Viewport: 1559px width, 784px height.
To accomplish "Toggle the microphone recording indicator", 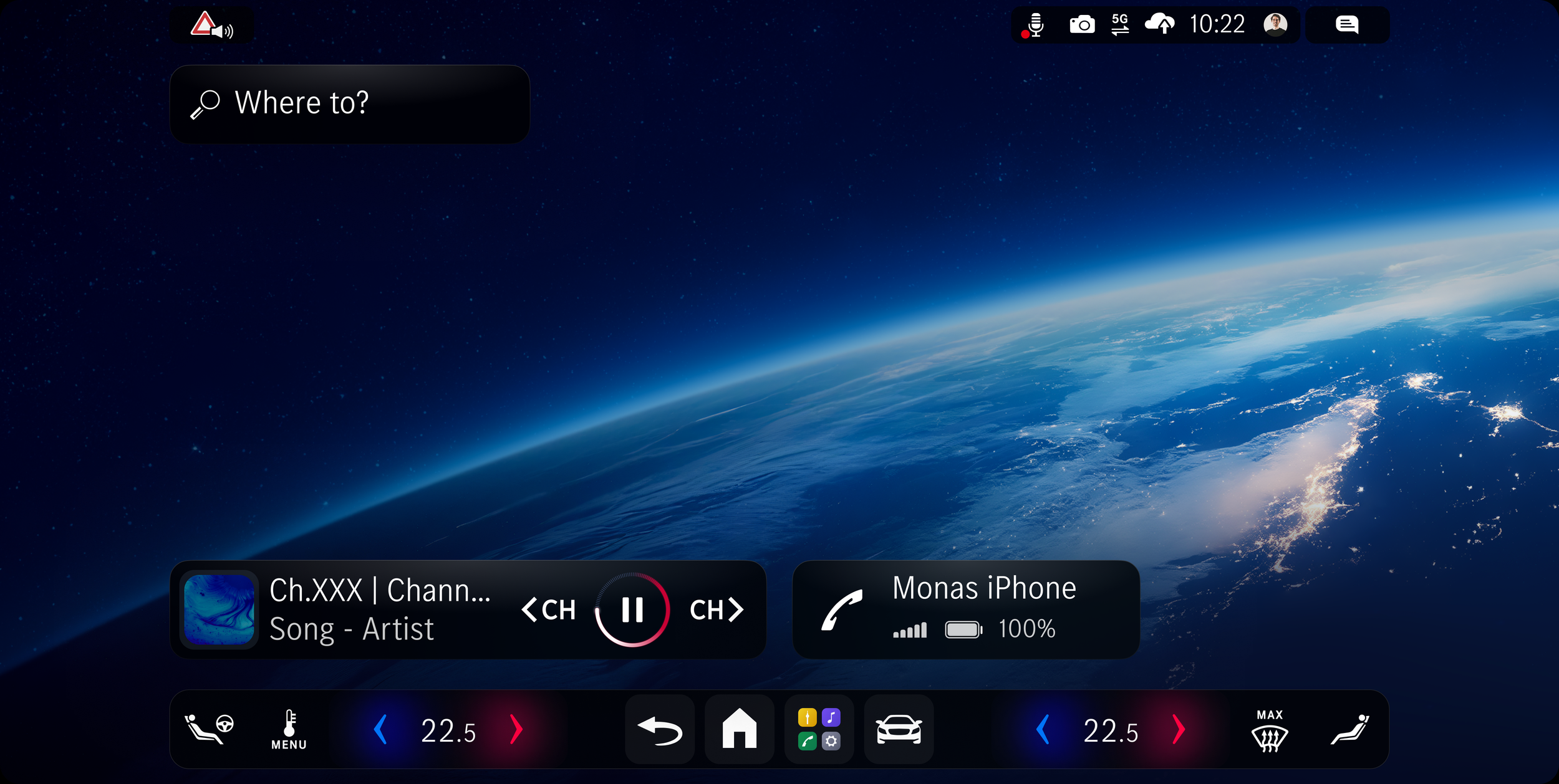I will (x=1034, y=24).
